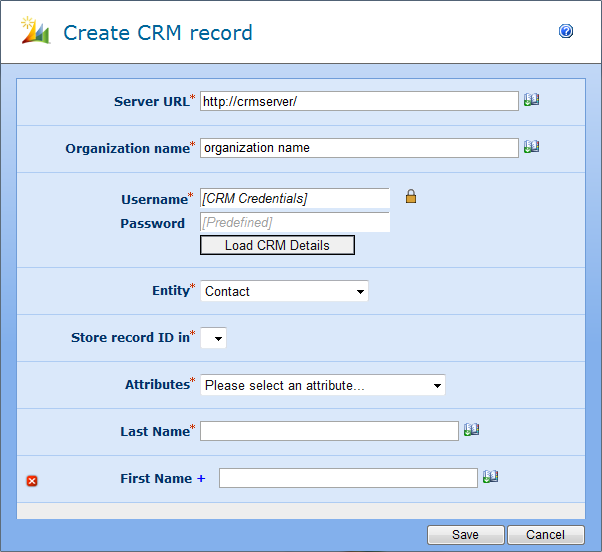Image resolution: width=602 pixels, height=552 pixels.
Task: Click the CRM logo in the title
Action: 35,32
